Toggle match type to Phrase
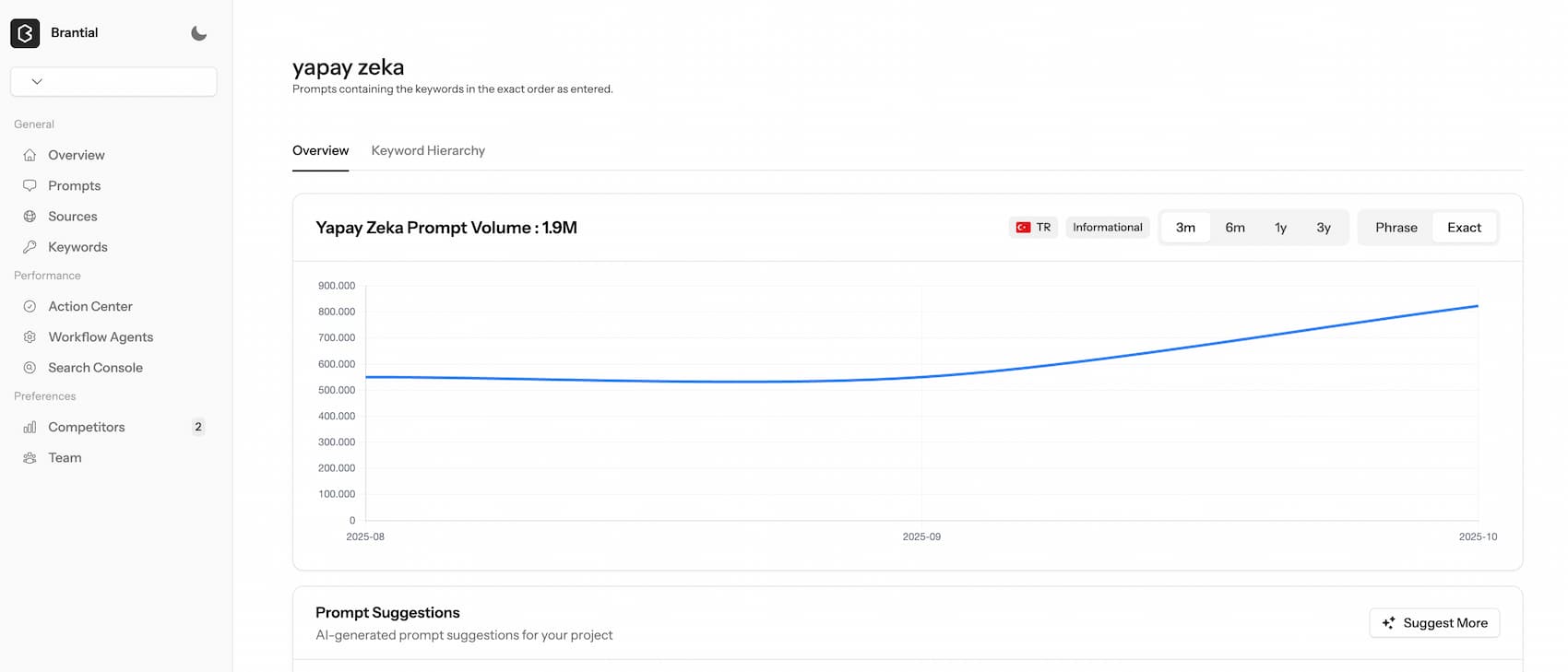 click(1396, 228)
